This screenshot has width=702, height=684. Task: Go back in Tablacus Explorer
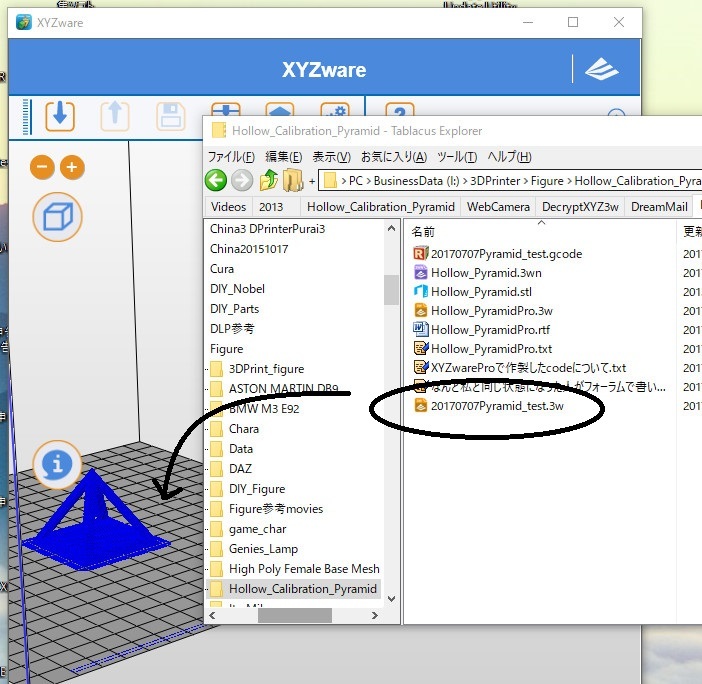(x=216, y=180)
